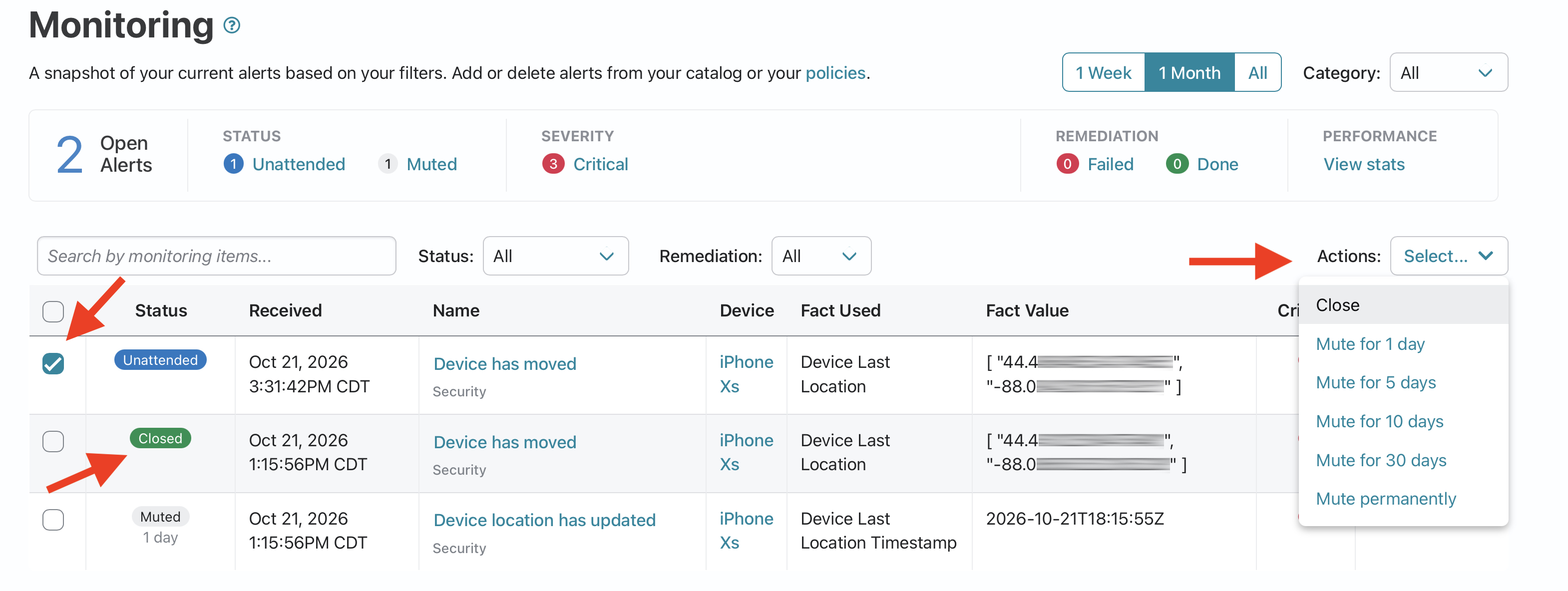Click the Unattended status badge
The image size is (1568, 591).
coord(160,360)
